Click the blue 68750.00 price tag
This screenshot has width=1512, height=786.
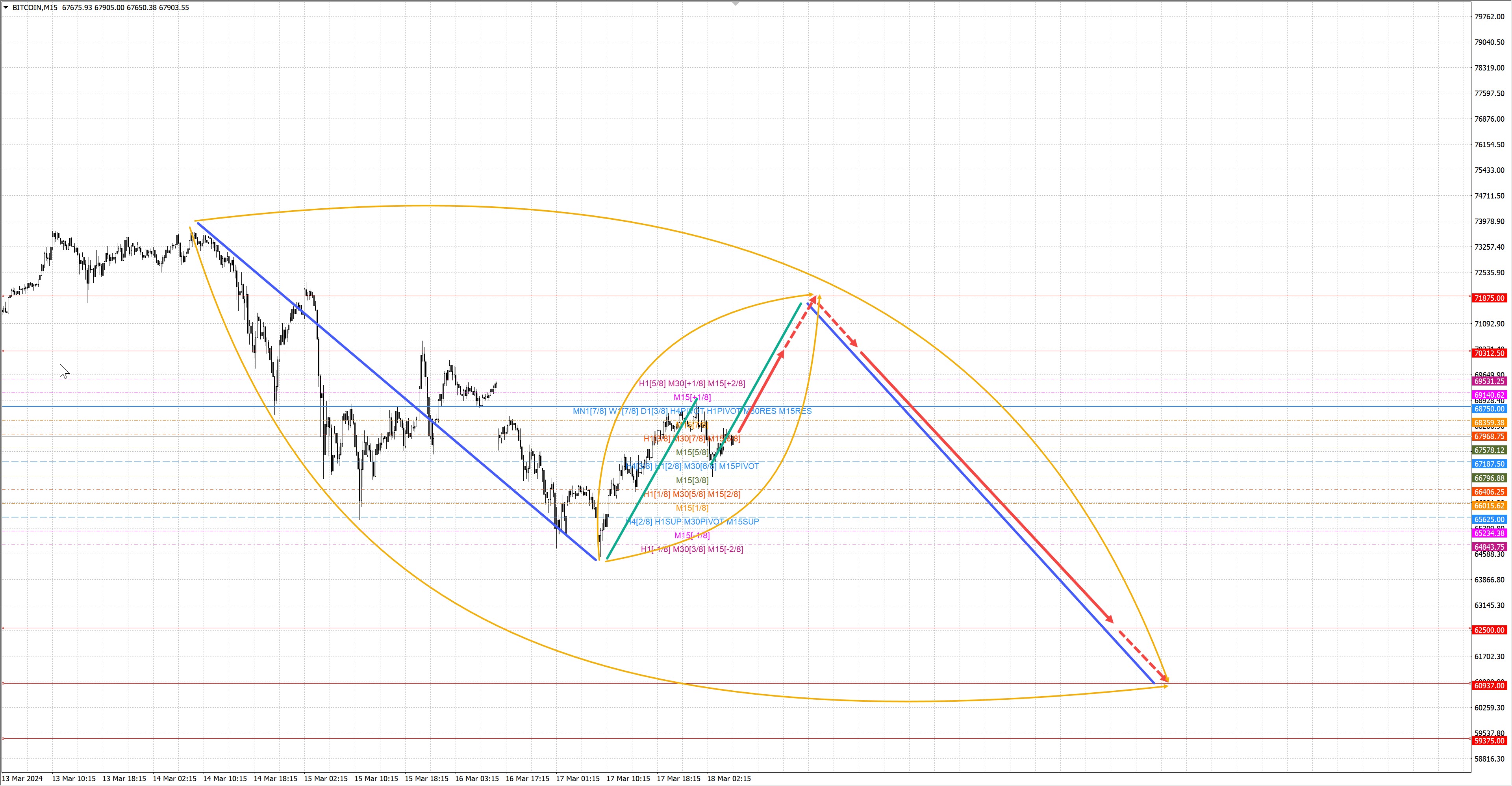(1490, 409)
